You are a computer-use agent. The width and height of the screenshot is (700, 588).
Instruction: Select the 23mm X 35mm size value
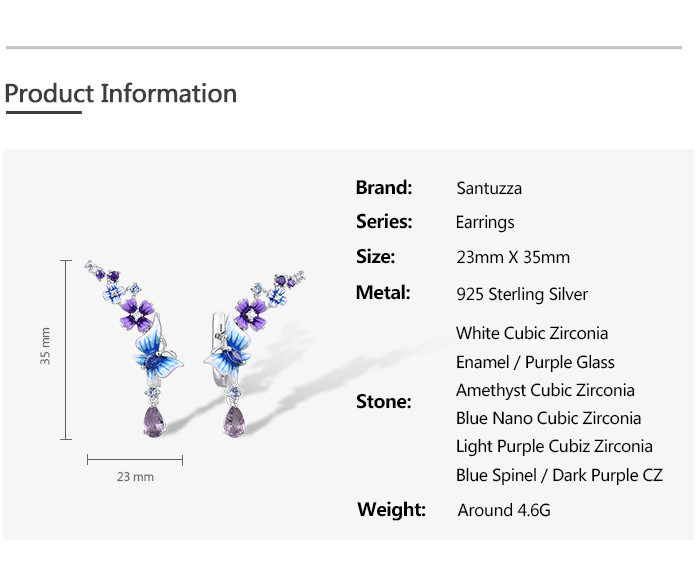pos(513,257)
